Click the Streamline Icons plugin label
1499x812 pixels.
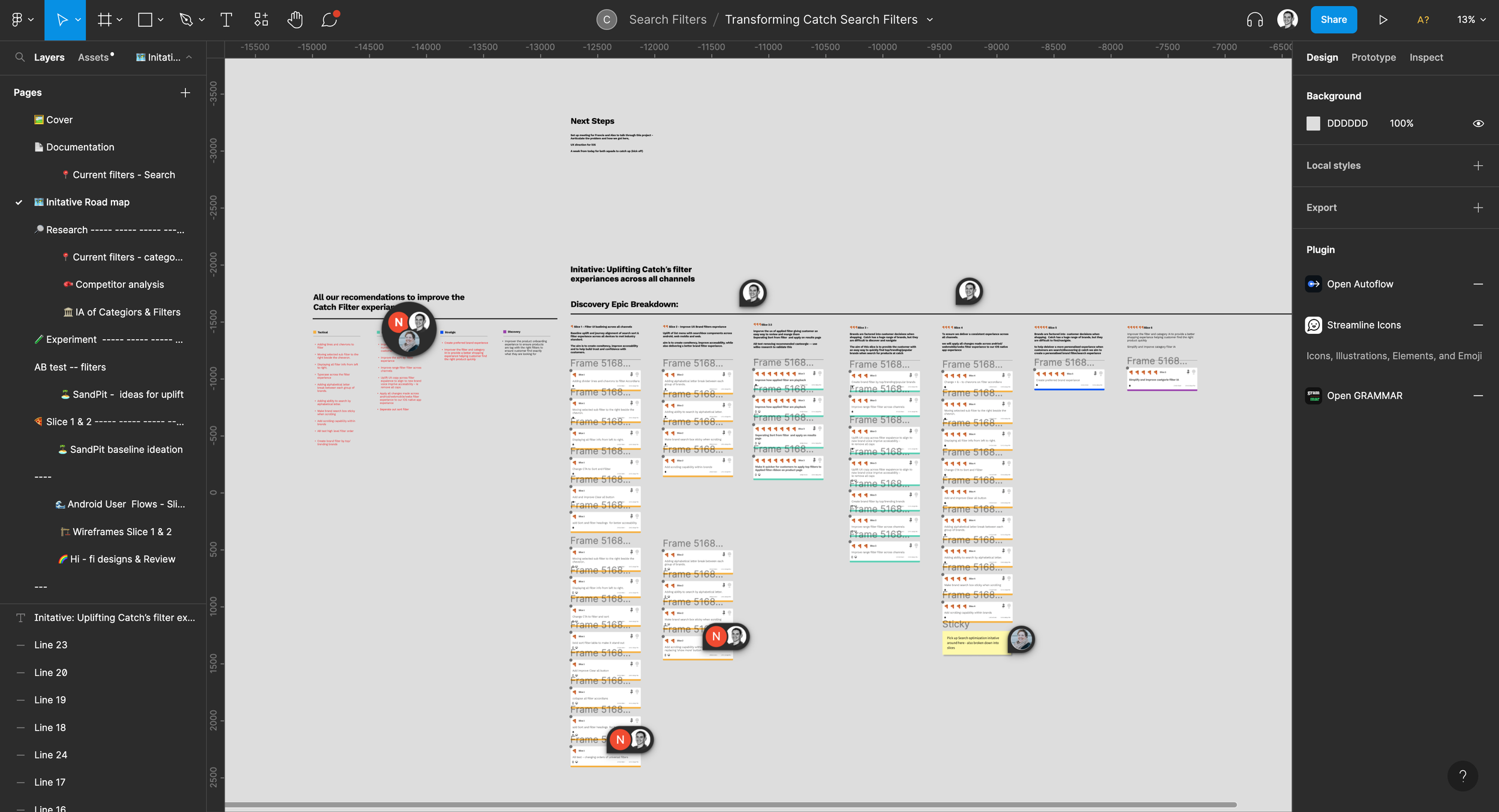(1363, 325)
